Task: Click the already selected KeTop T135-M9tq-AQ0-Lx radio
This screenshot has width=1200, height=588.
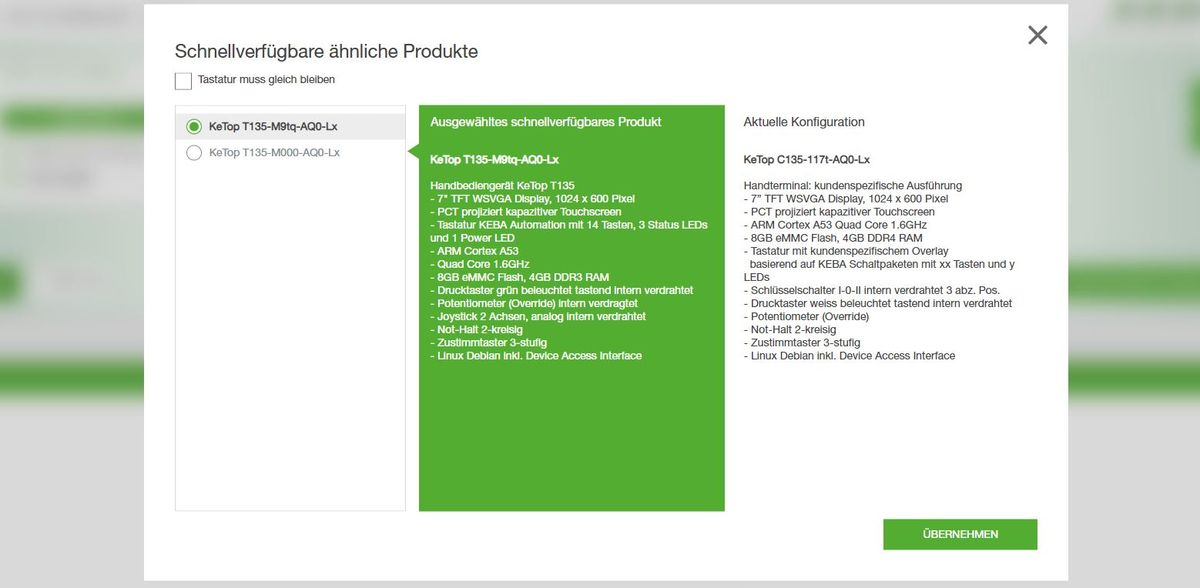Action: [194, 128]
